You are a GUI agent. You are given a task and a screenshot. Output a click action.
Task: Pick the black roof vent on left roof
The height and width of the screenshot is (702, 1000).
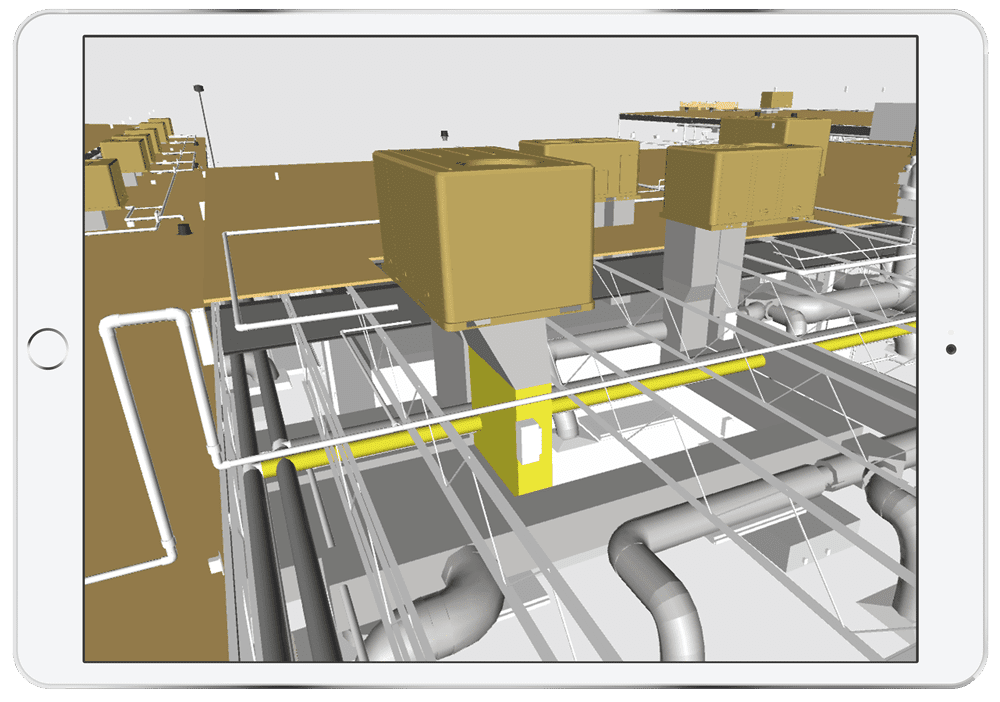(x=184, y=228)
